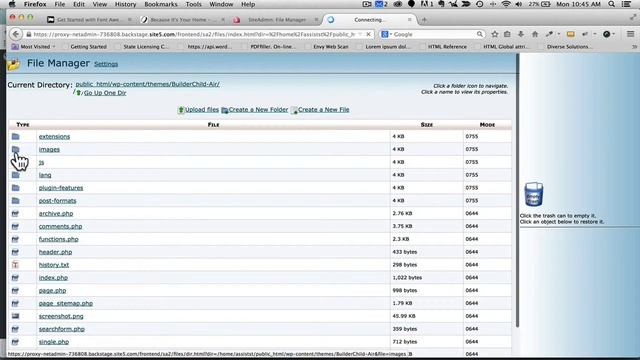The width and height of the screenshot is (640, 360).
Task: Open the Firefox hamburger menu
Action: coord(631,34)
